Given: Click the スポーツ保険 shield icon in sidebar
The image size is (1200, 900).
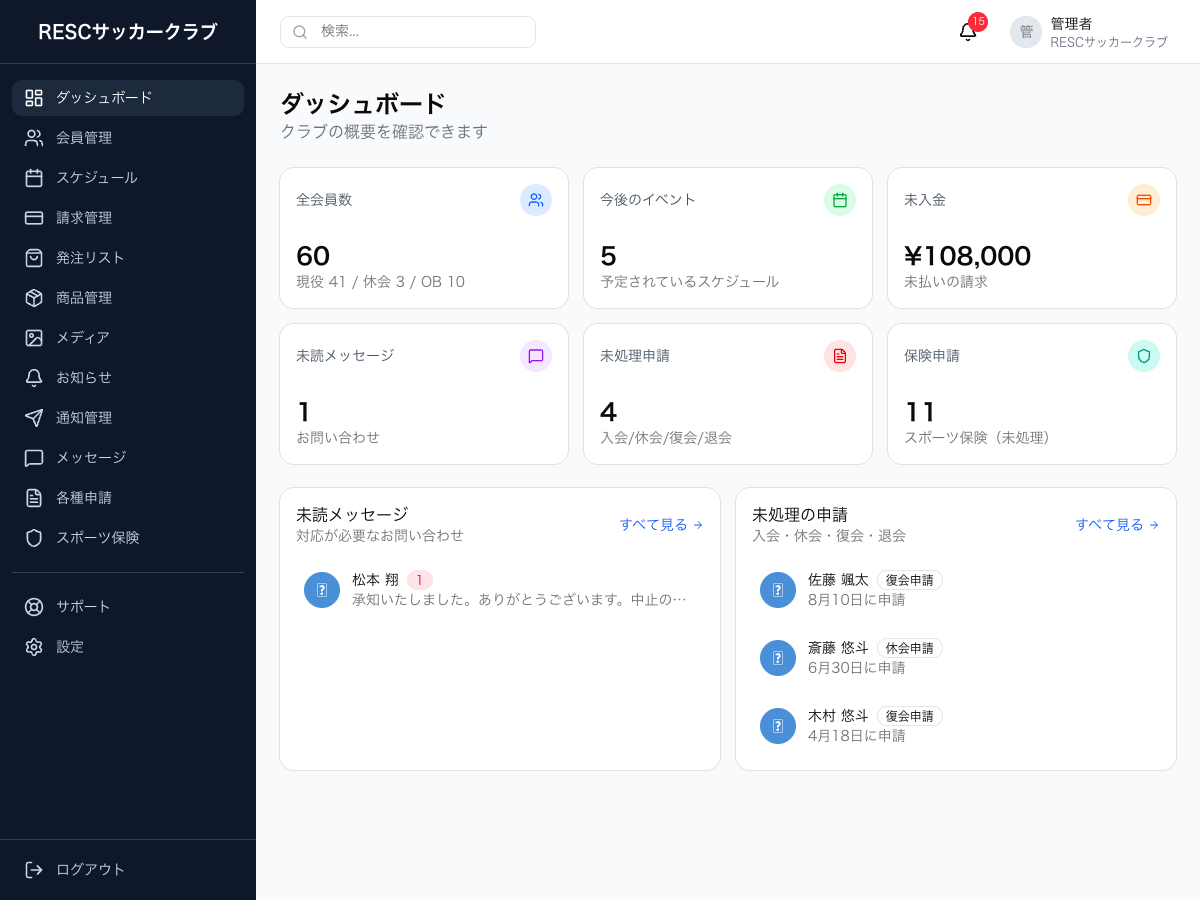Looking at the screenshot, I should click(34, 538).
